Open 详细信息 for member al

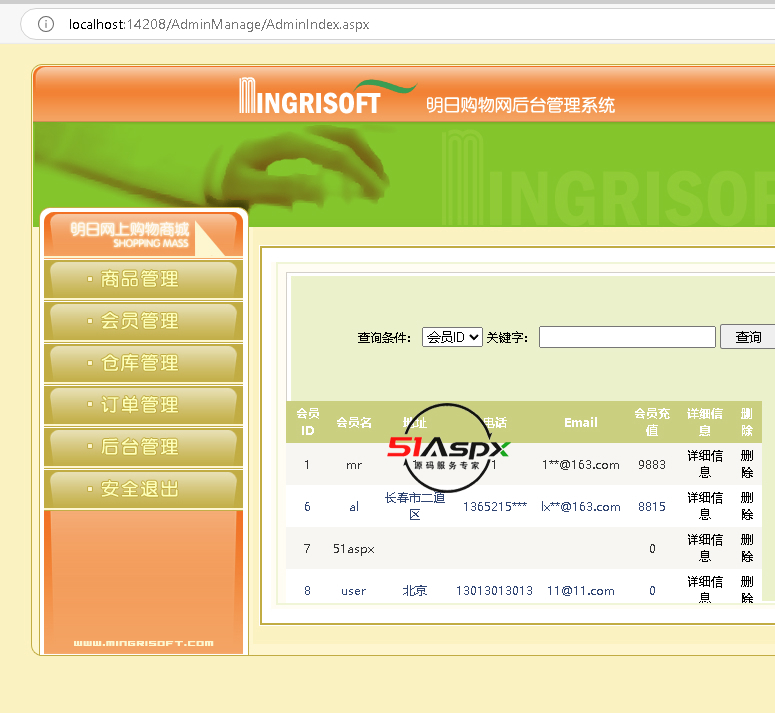(705, 506)
